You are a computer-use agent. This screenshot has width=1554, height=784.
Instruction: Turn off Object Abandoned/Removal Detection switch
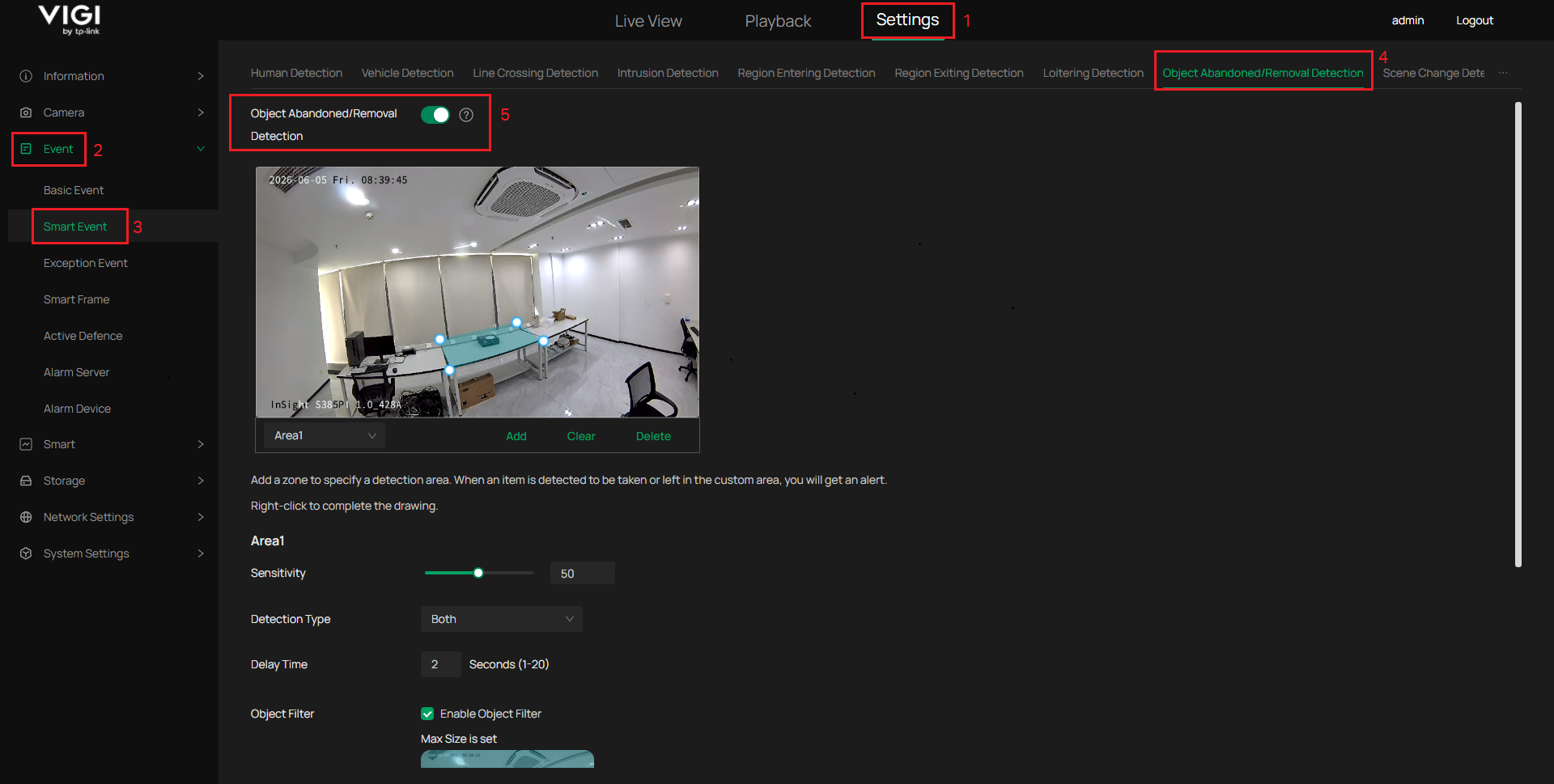click(x=435, y=115)
